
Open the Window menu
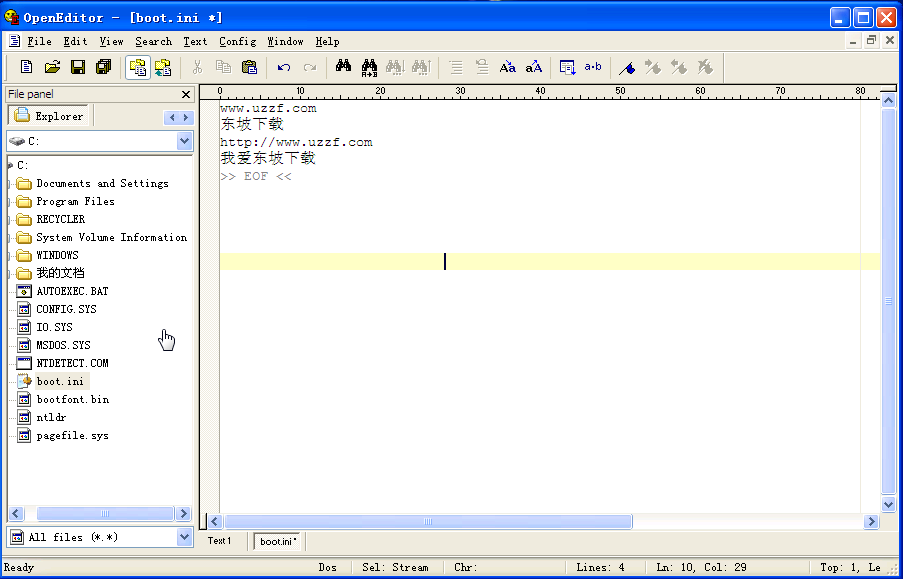pyautogui.click(x=285, y=41)
